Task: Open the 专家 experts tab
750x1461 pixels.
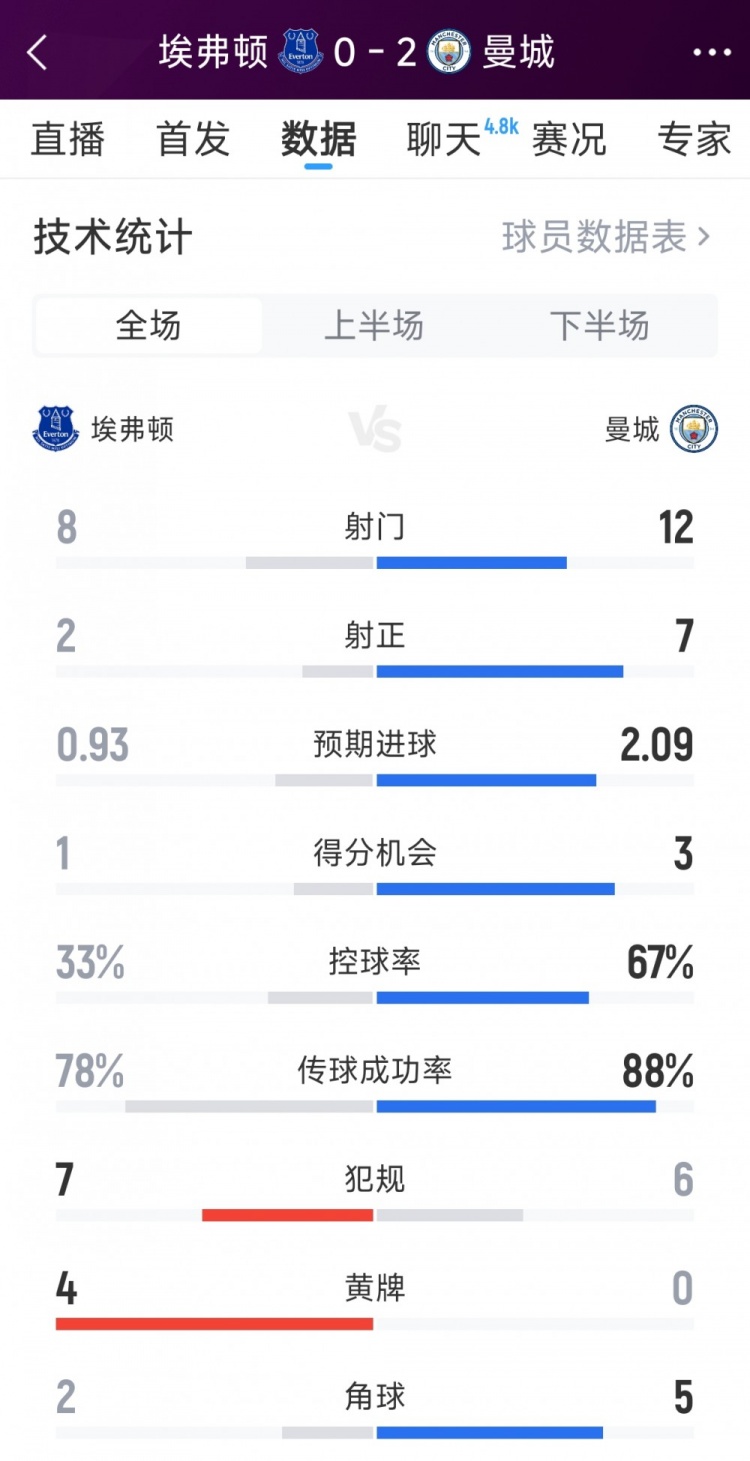Action: 694,139
